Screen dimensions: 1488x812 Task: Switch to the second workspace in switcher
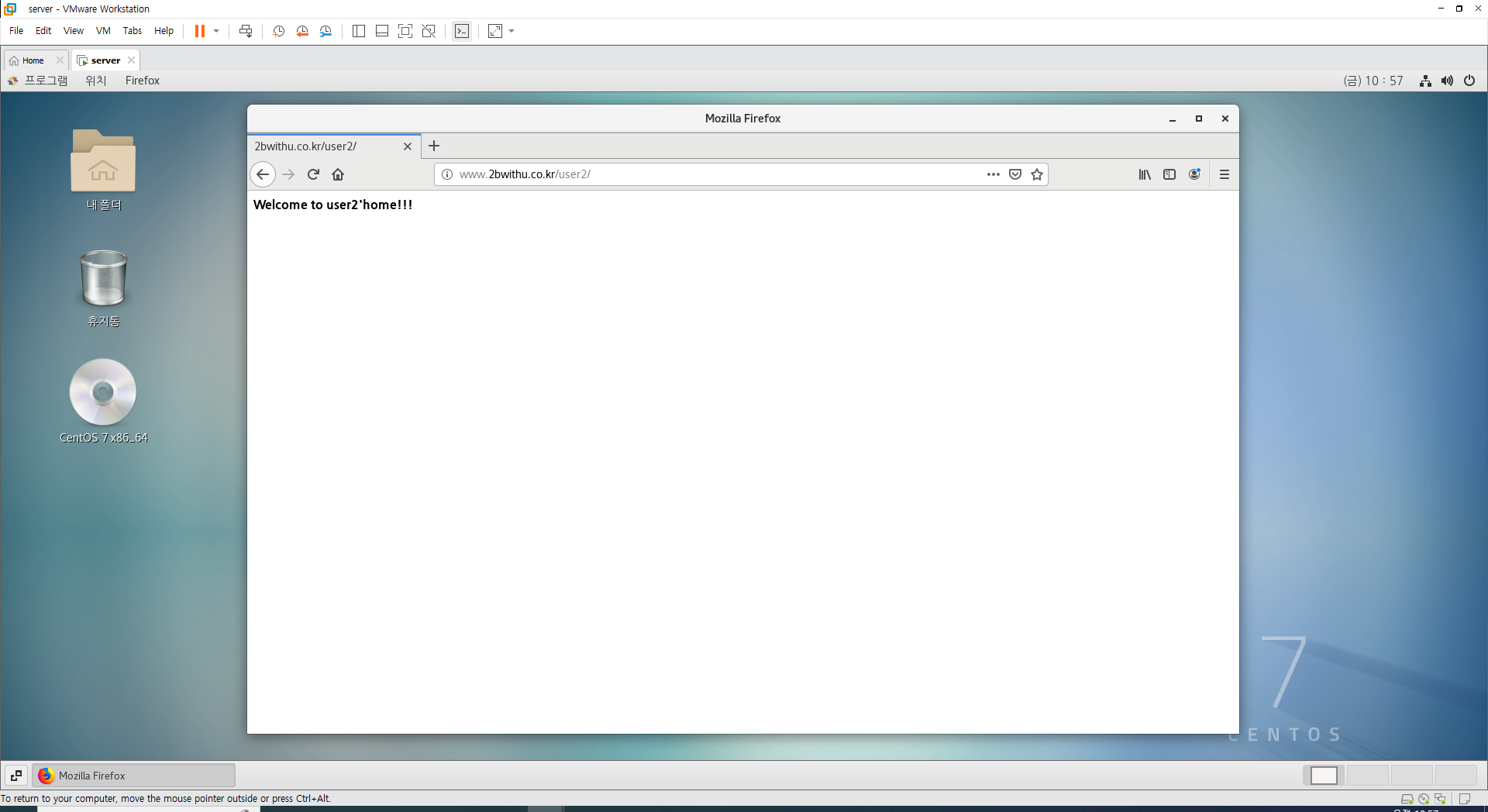pos(1368,776)
